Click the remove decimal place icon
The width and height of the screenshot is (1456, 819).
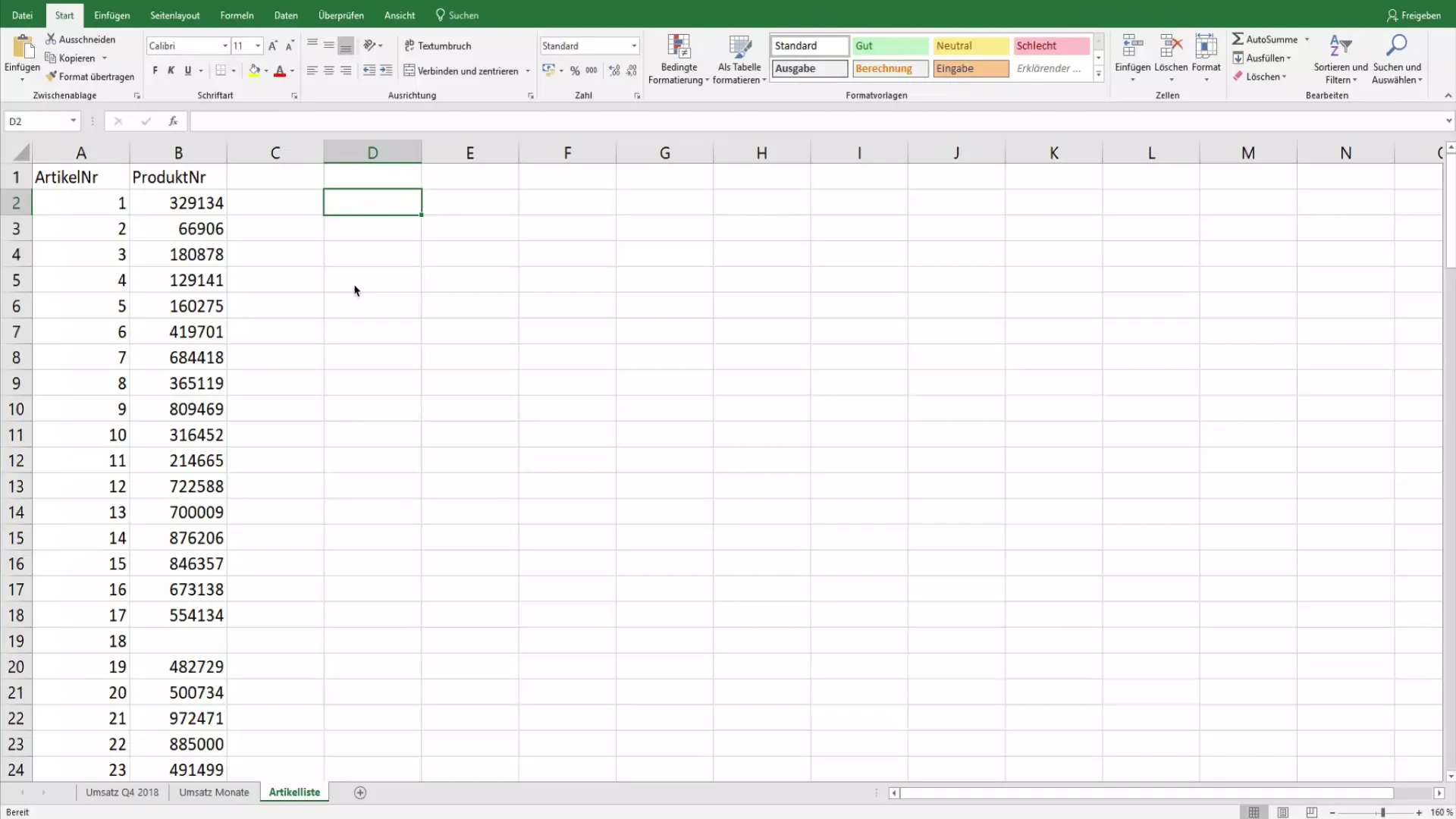pyautogui.click(x=632, y=71)
